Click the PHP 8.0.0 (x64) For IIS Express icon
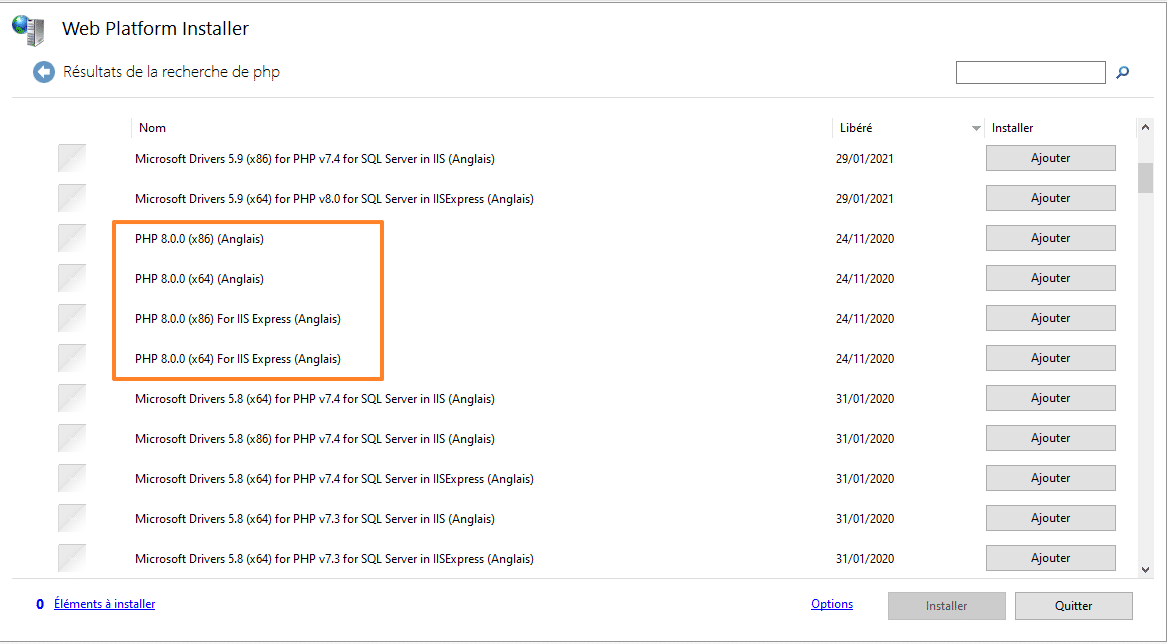1167x644 pixels. click(71, 358)
